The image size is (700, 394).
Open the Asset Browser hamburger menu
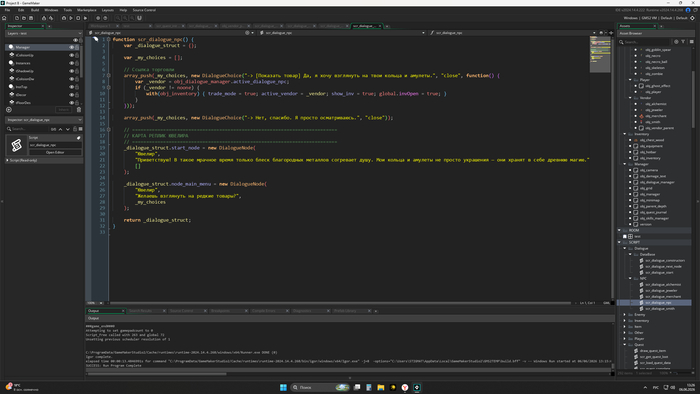pos(692,41)
